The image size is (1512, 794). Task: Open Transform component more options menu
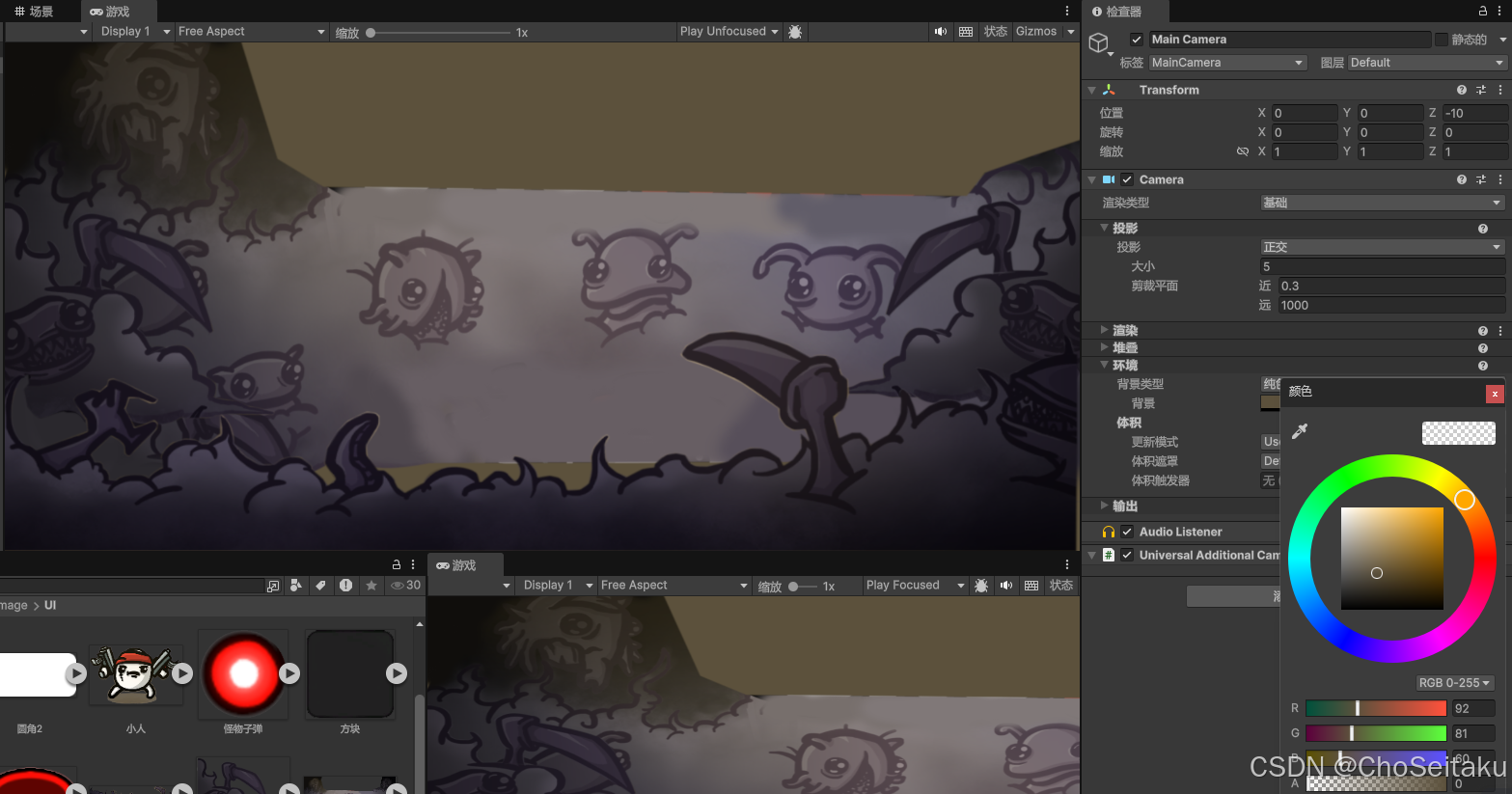(x=1500, y=90)
